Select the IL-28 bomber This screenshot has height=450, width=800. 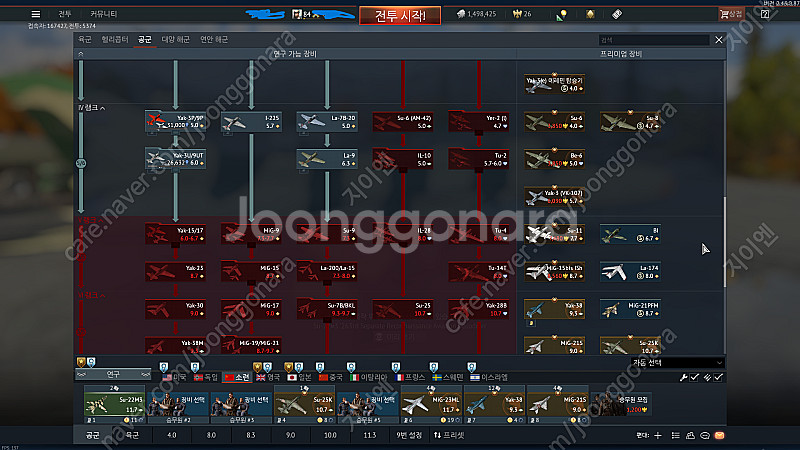point(403,234)
